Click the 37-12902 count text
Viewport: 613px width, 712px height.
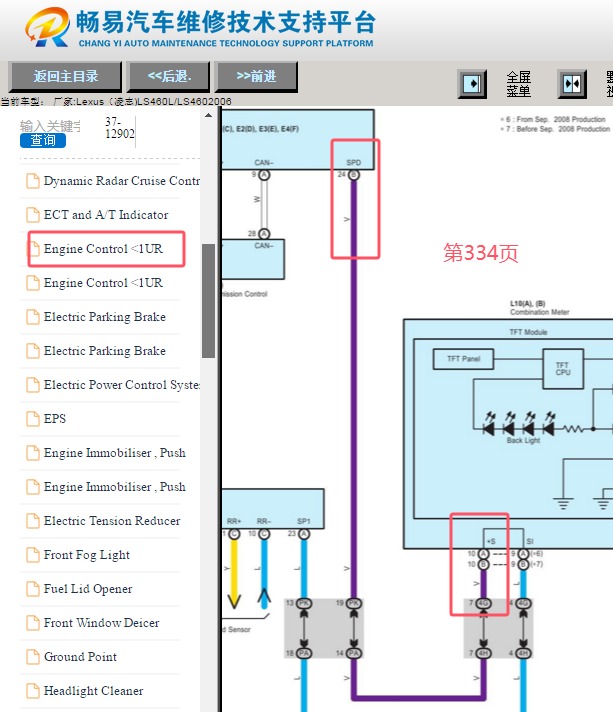[120, 128]
